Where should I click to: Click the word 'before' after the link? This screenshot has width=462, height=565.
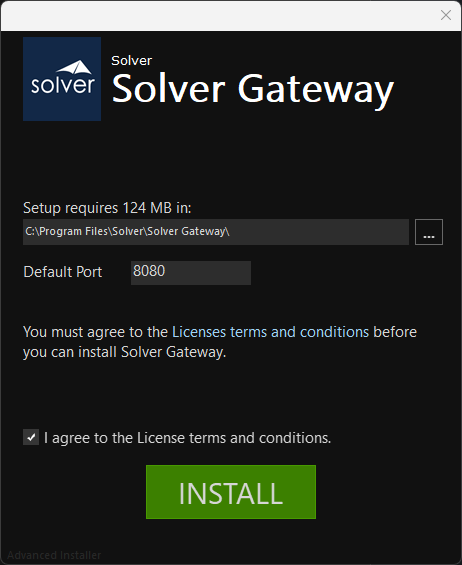[x=395, y=332]
